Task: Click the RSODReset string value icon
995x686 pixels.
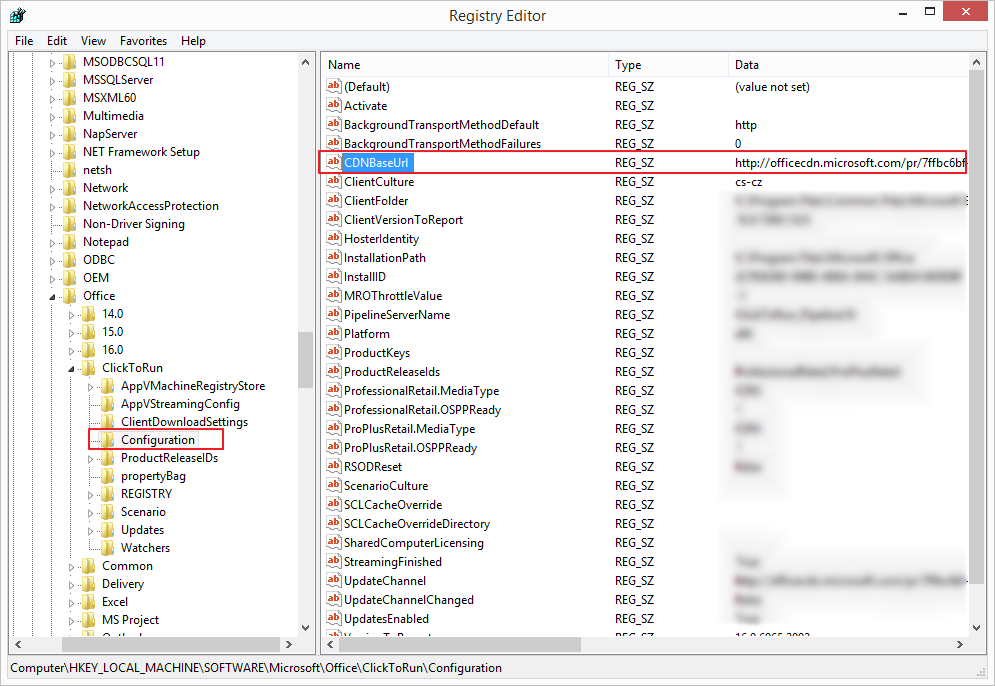Action: pyautogui.click(x=334, y=466)
